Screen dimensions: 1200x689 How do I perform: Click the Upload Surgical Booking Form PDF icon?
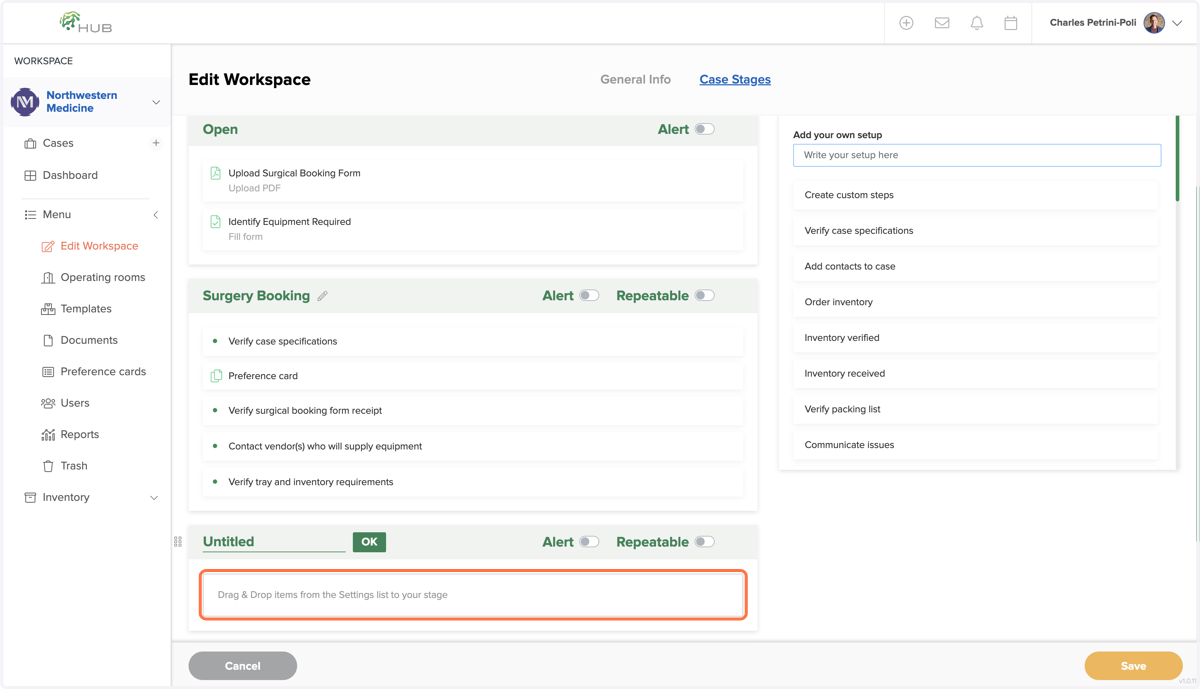click(x=215, y=173)
